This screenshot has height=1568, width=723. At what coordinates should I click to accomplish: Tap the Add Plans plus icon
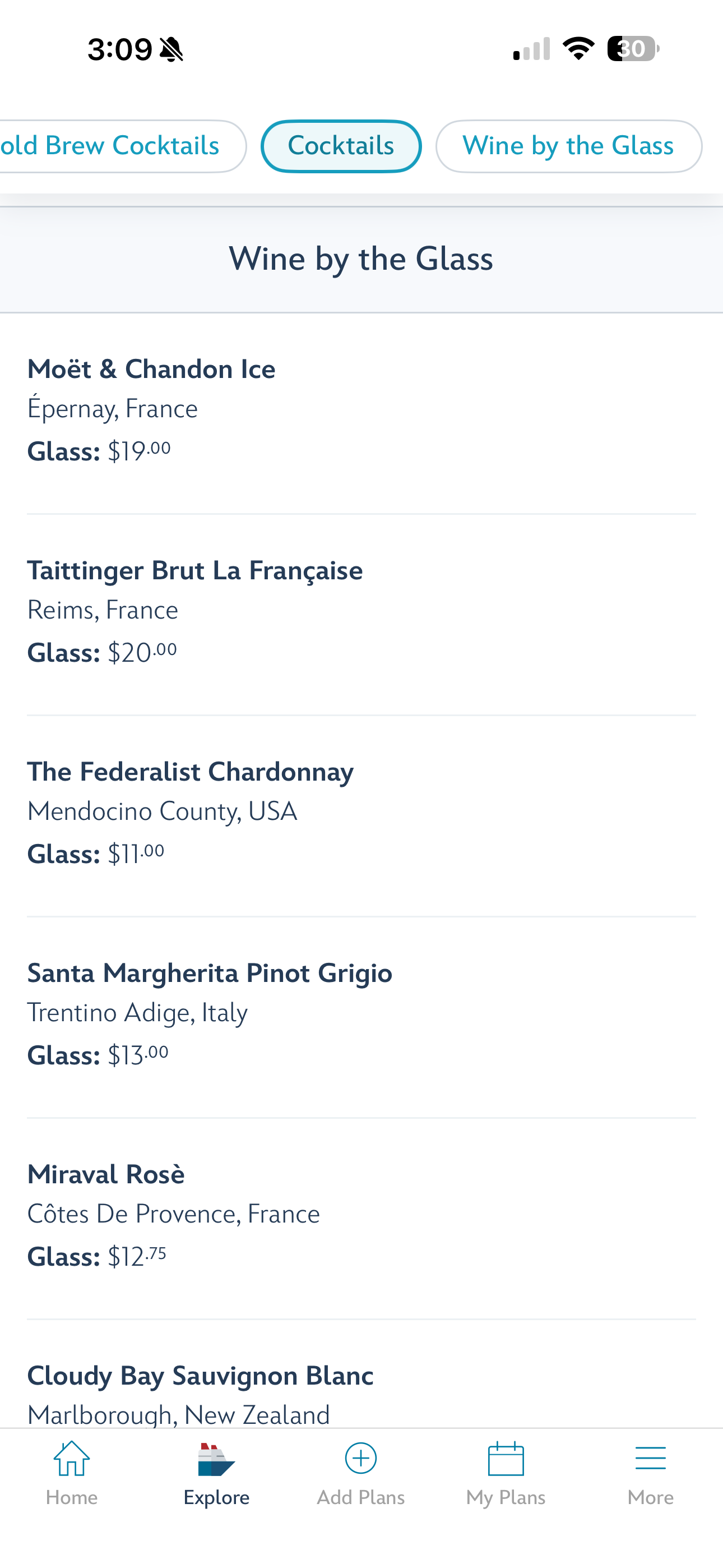(361, 1459)
